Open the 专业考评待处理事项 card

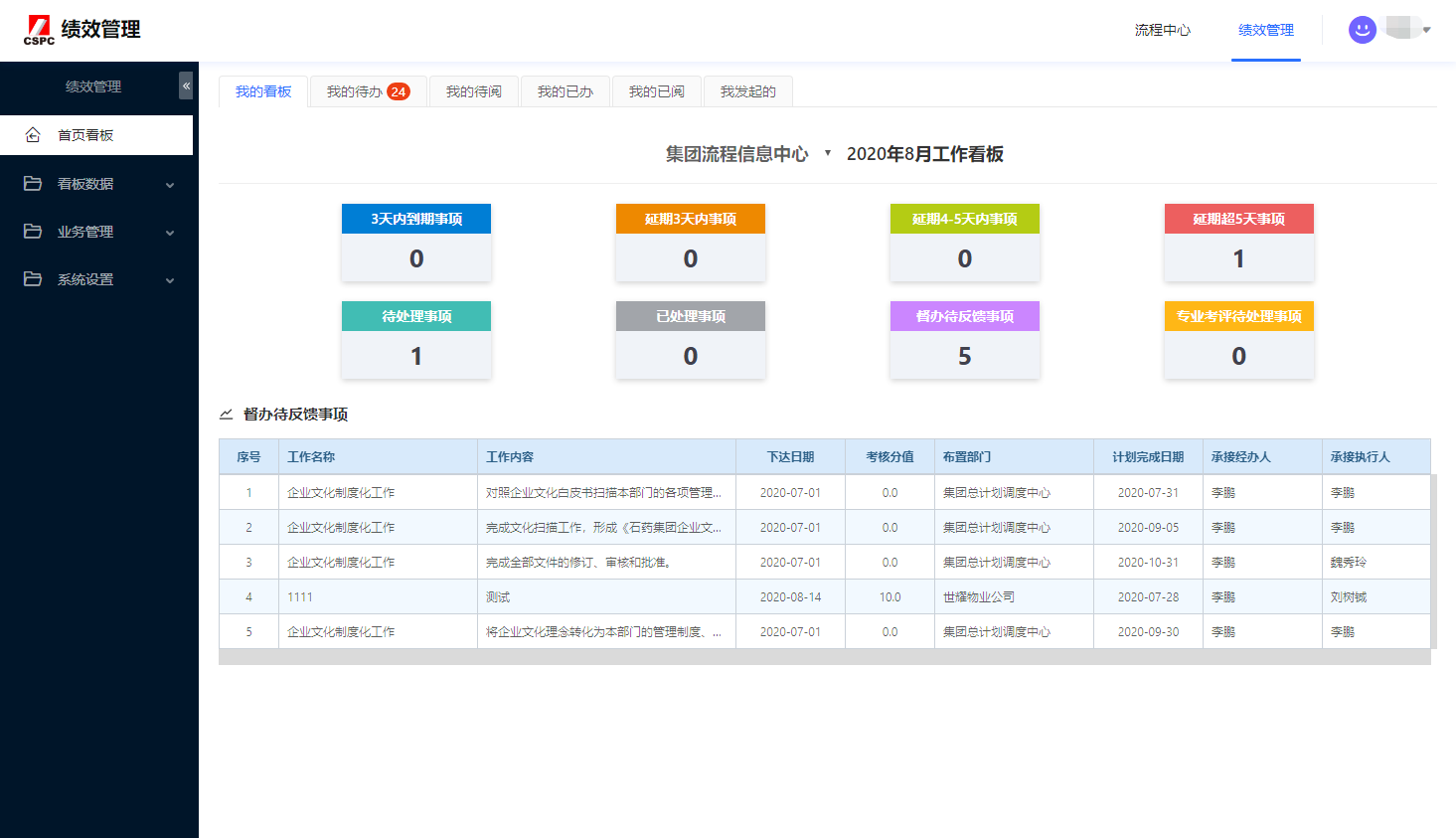click(1239, 339)
